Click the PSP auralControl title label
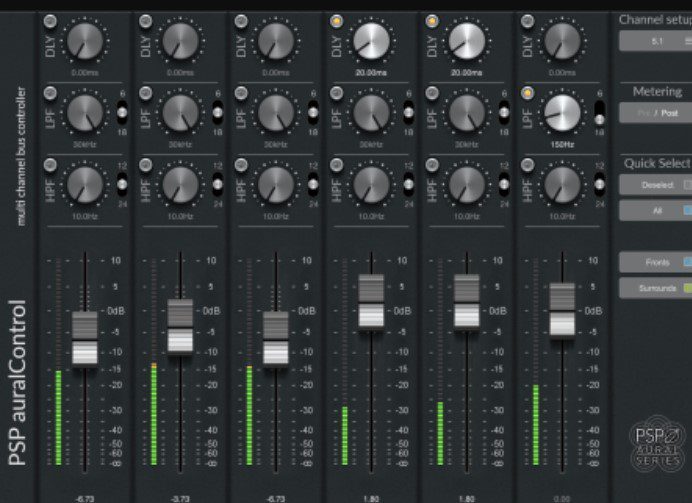The image size is (692, 503). point(18,383)
